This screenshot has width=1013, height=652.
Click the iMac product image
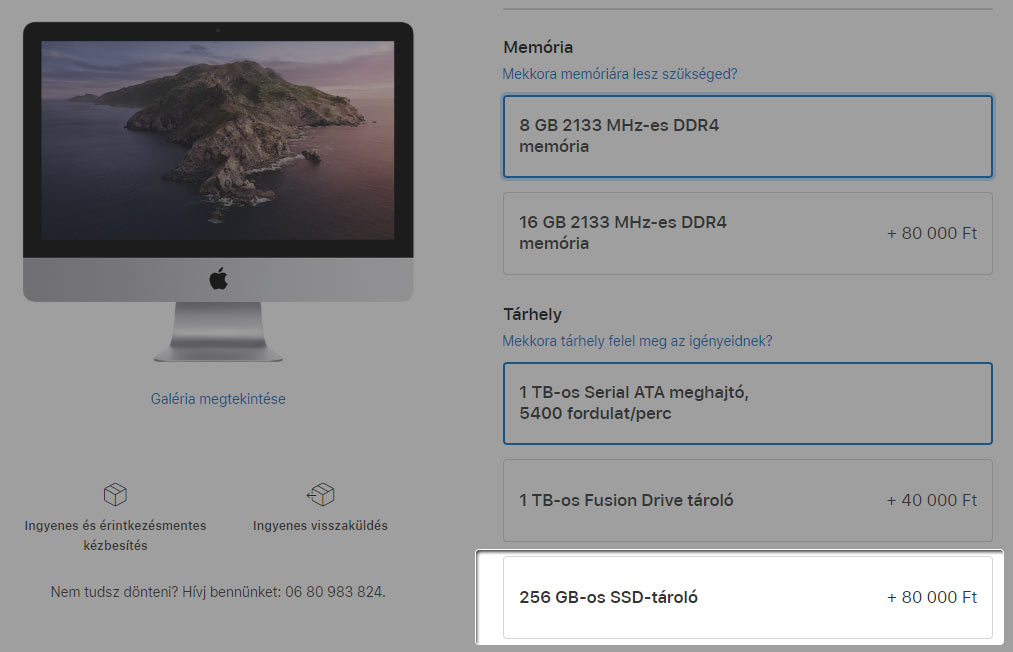(218, 192)
